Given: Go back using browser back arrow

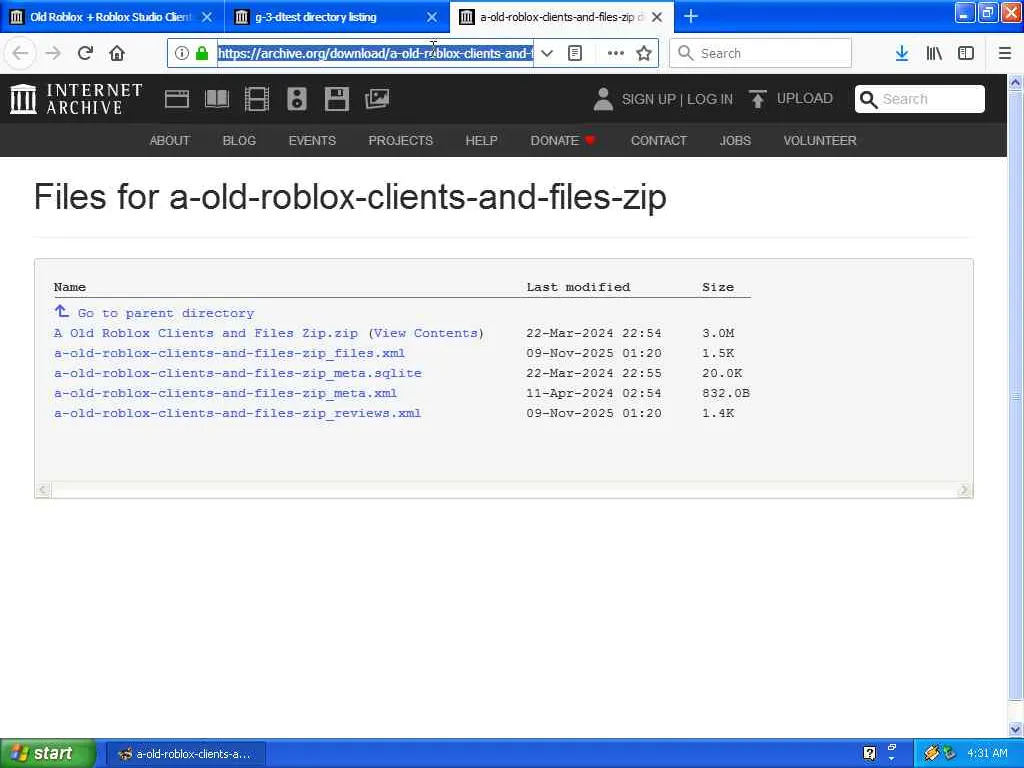Looking at the screenshot, I should coord(20,53).
